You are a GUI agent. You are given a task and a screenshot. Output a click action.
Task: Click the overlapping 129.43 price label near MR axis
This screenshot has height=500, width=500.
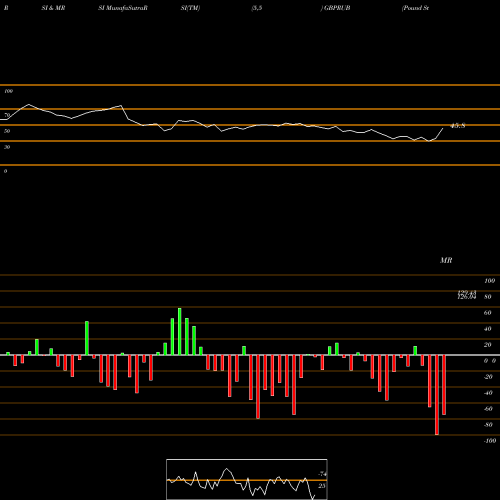pos(466,292)
